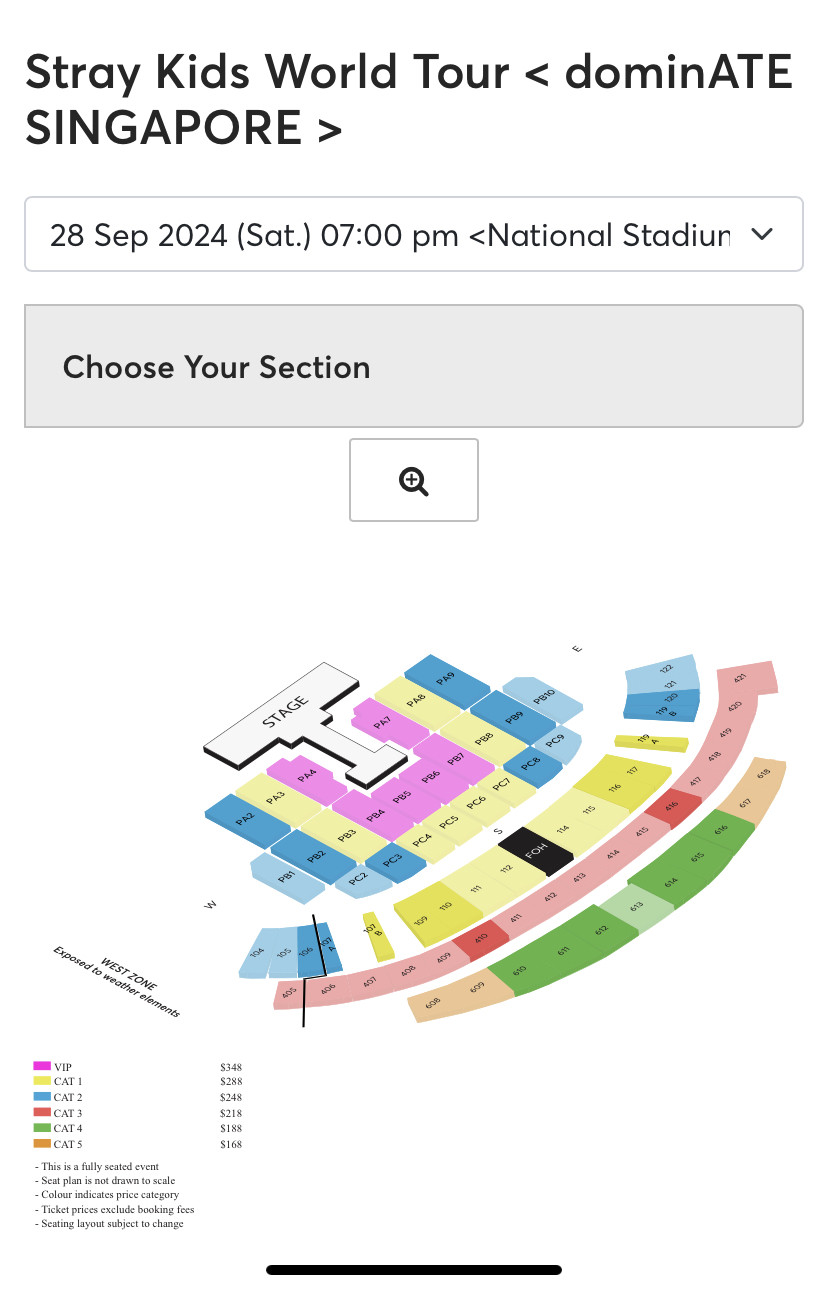The height and width of the screenshot is (1291, 828).
Task: Click the magnifier zoom-in icon
Action: pos(413,480)
